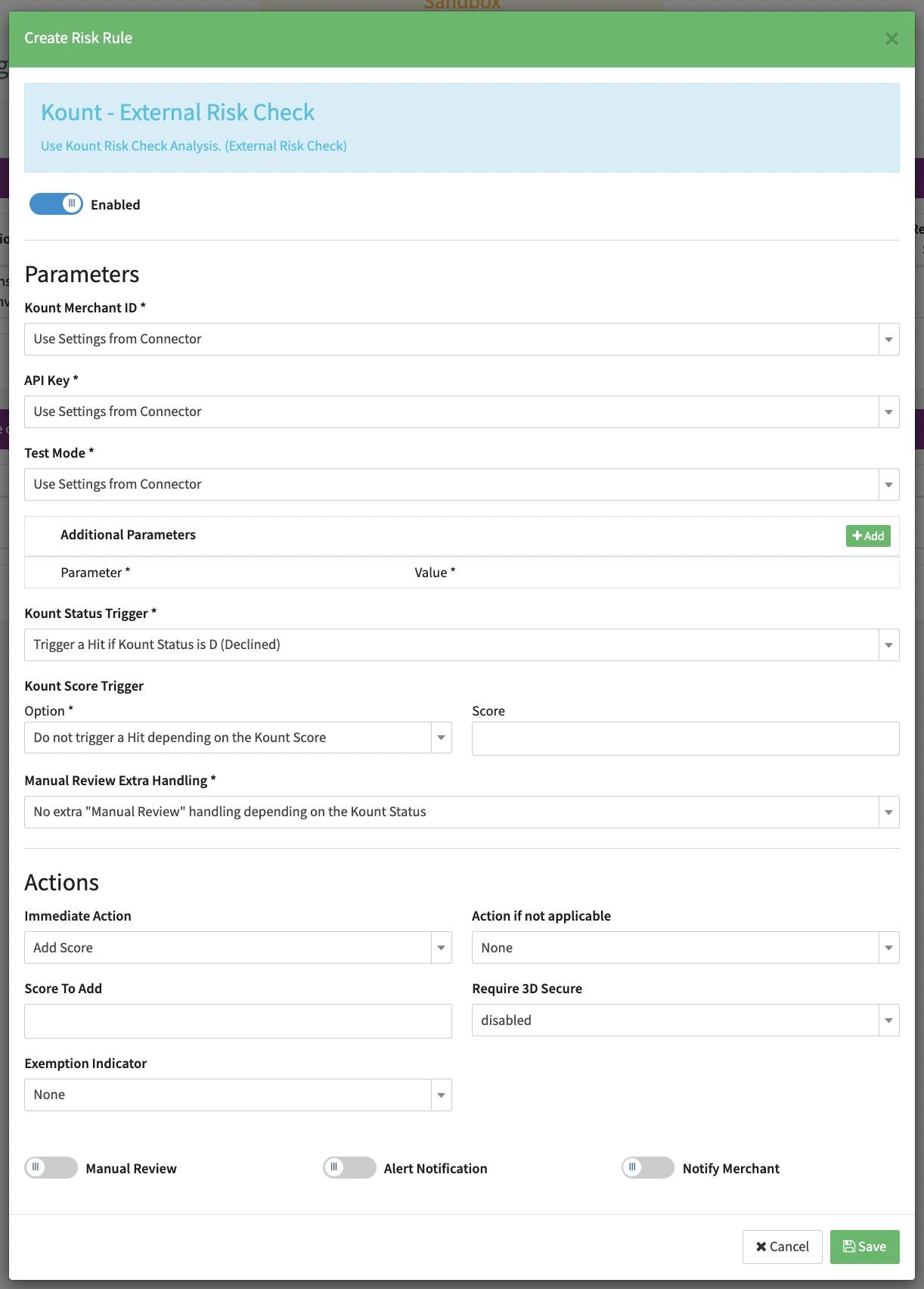Image resolution: width=924 pixels, height=1289 pixels.
Task: Enable the Alert Notification toggle
Action: [349, 1167]
